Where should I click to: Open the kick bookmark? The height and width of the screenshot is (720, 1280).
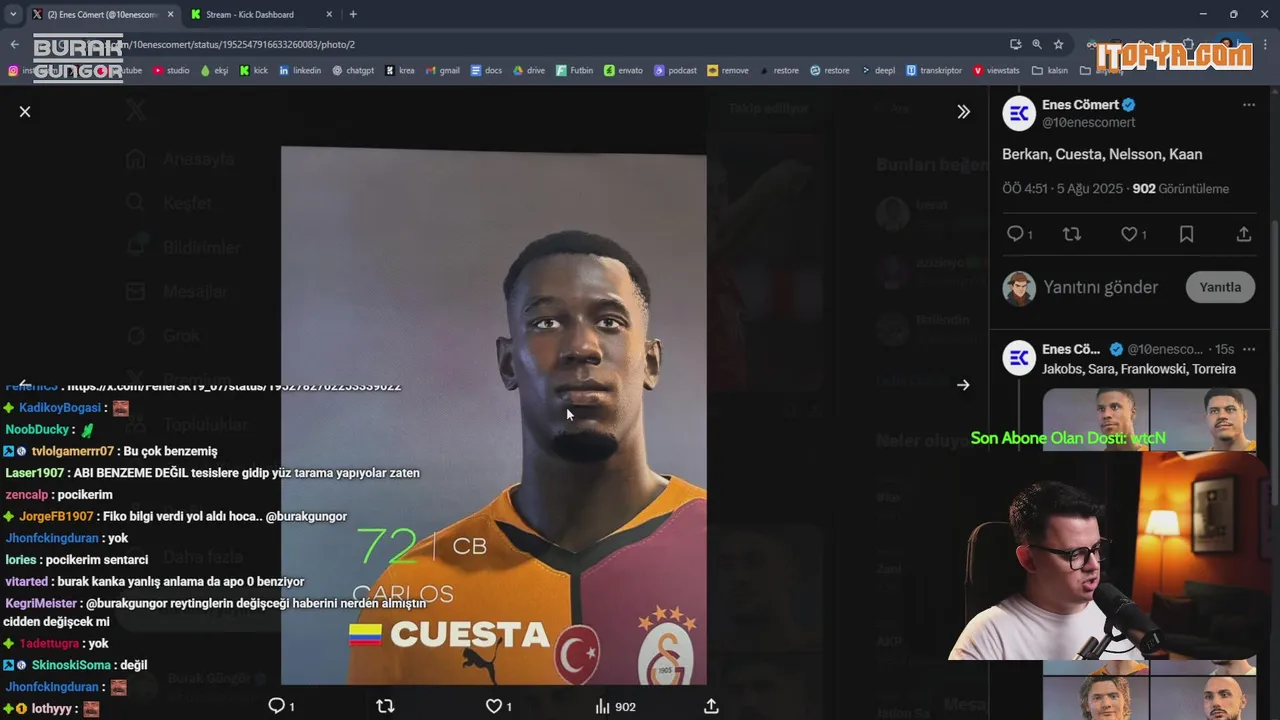(253, 71)
